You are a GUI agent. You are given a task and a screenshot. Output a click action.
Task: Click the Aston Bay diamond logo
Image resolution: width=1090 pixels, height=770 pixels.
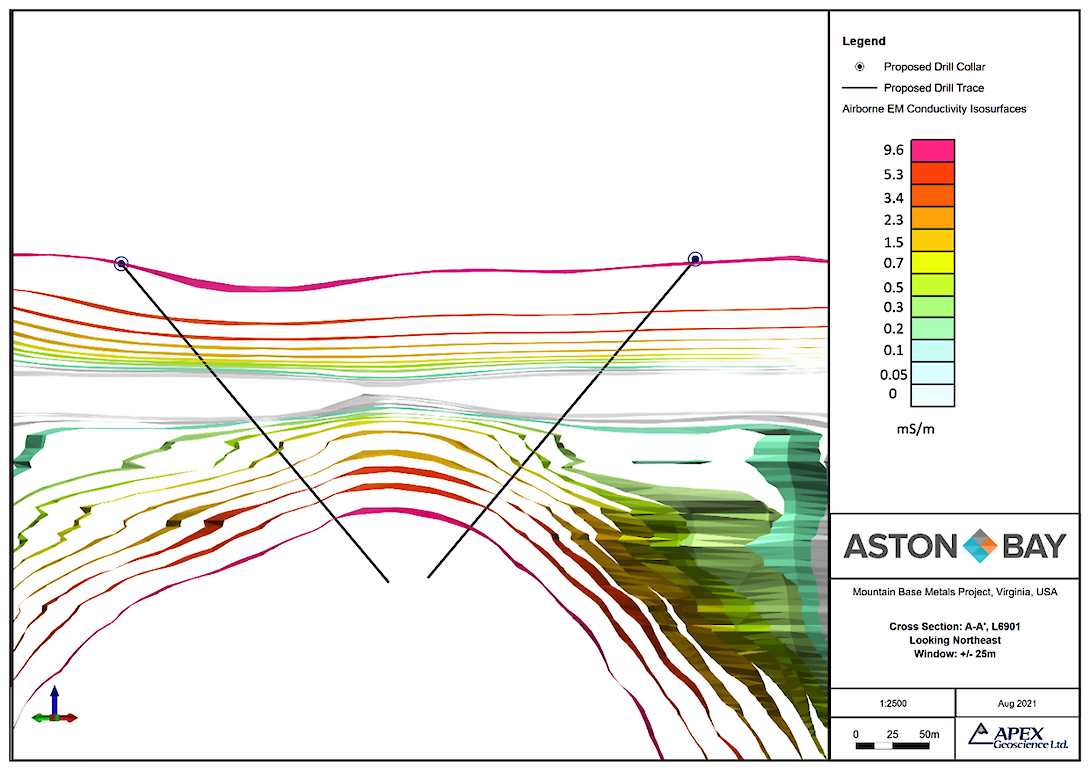click(x=981, y=546)
